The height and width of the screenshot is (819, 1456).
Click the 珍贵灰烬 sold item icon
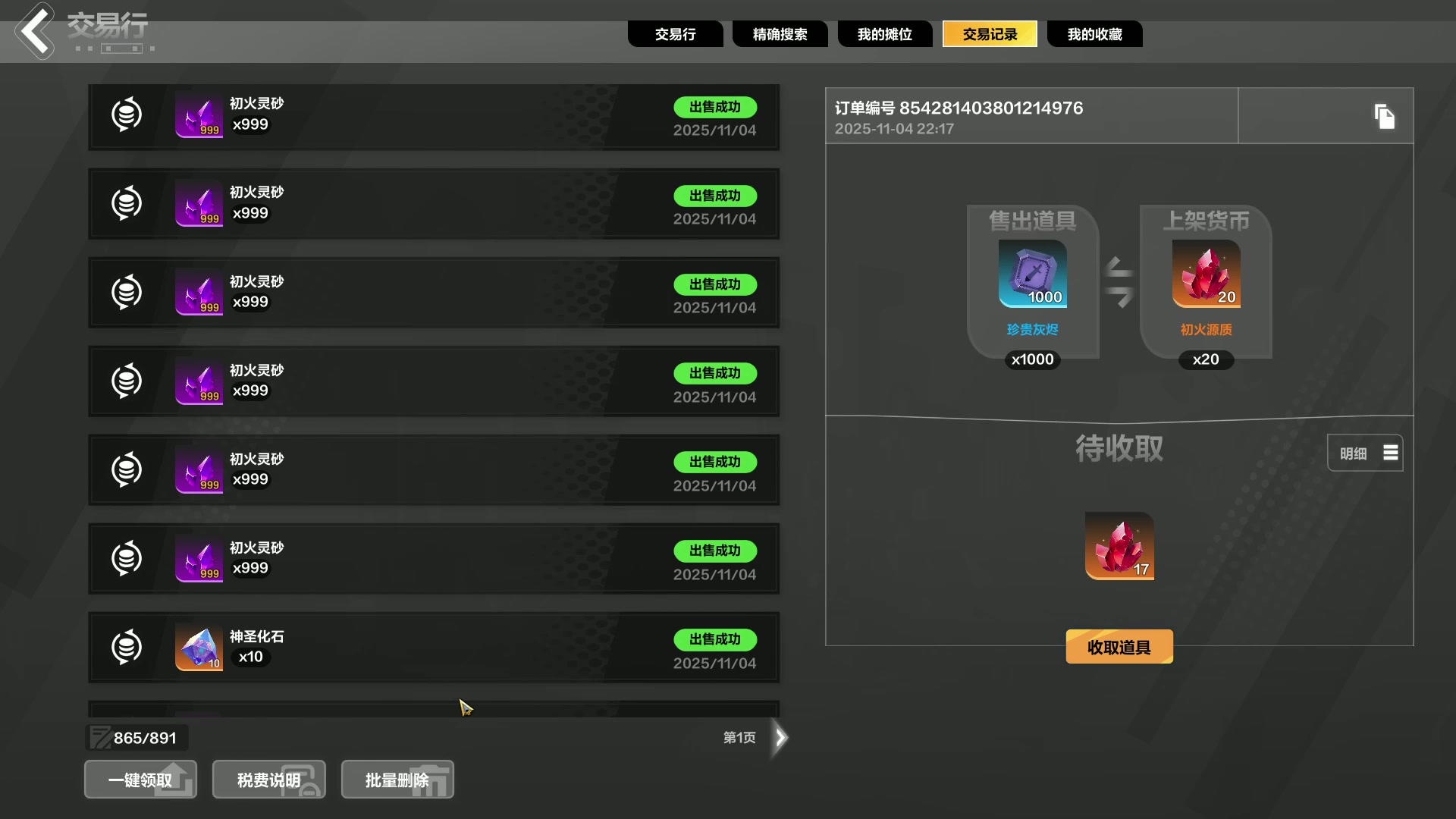point(1032,274)
